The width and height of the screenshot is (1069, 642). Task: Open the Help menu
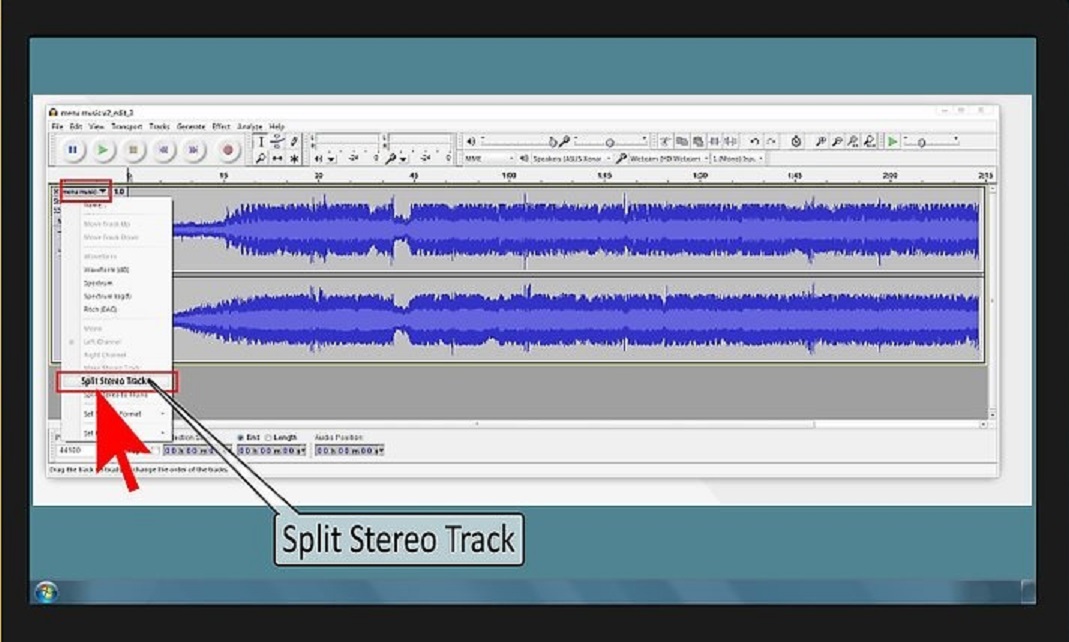click(x=276, y=127)
